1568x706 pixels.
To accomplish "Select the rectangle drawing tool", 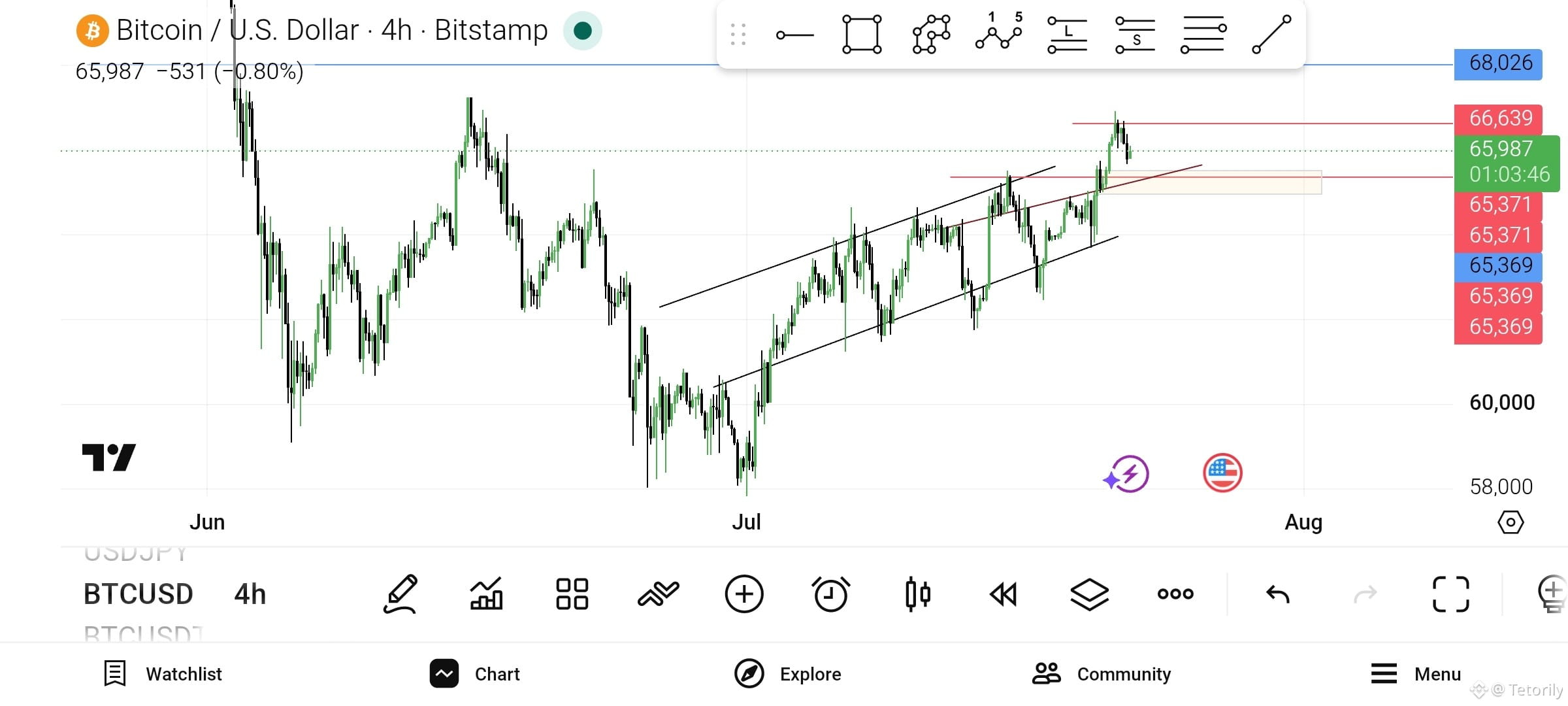I will tap(862, 34).
